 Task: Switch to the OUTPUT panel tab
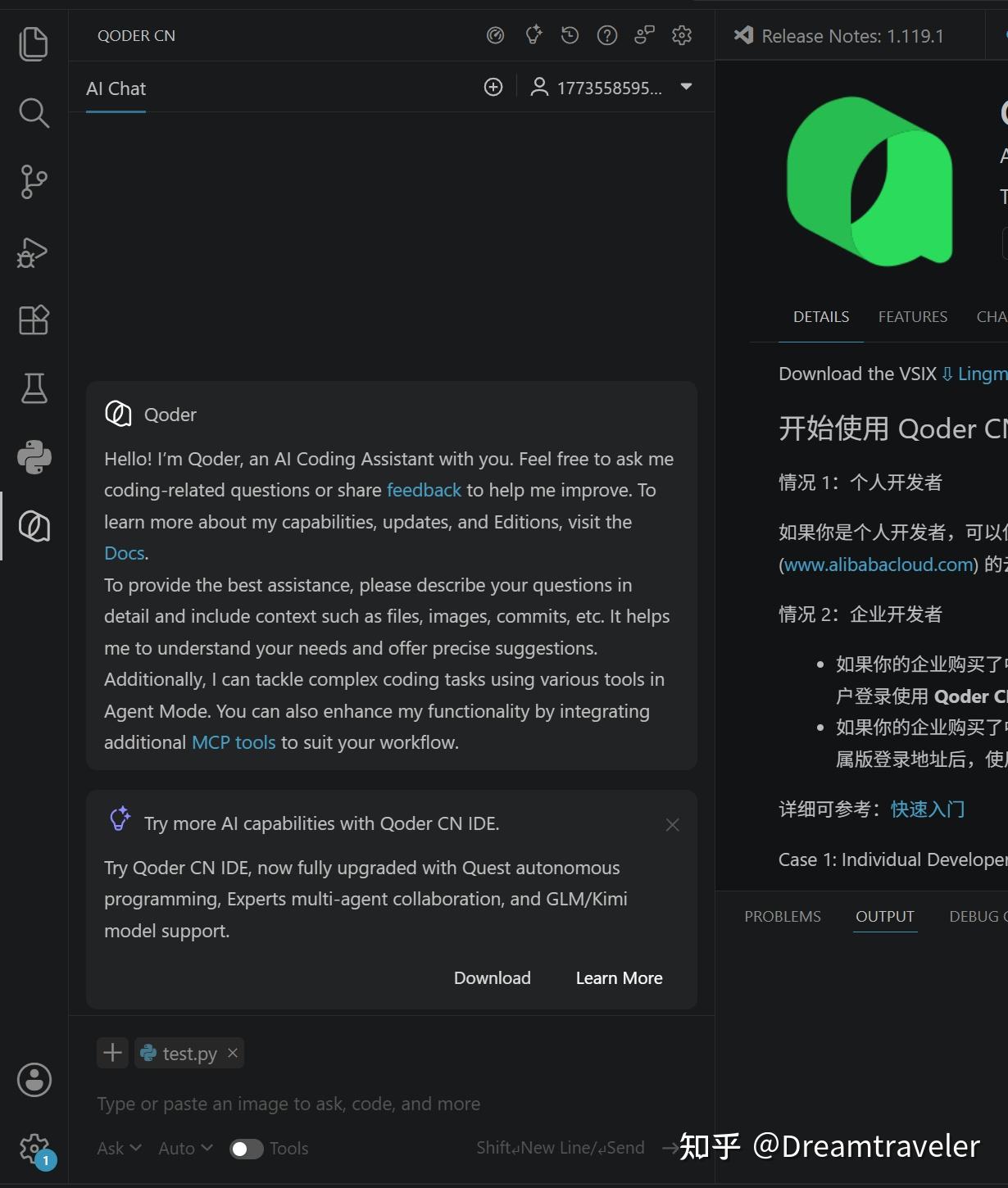[885, 916]
